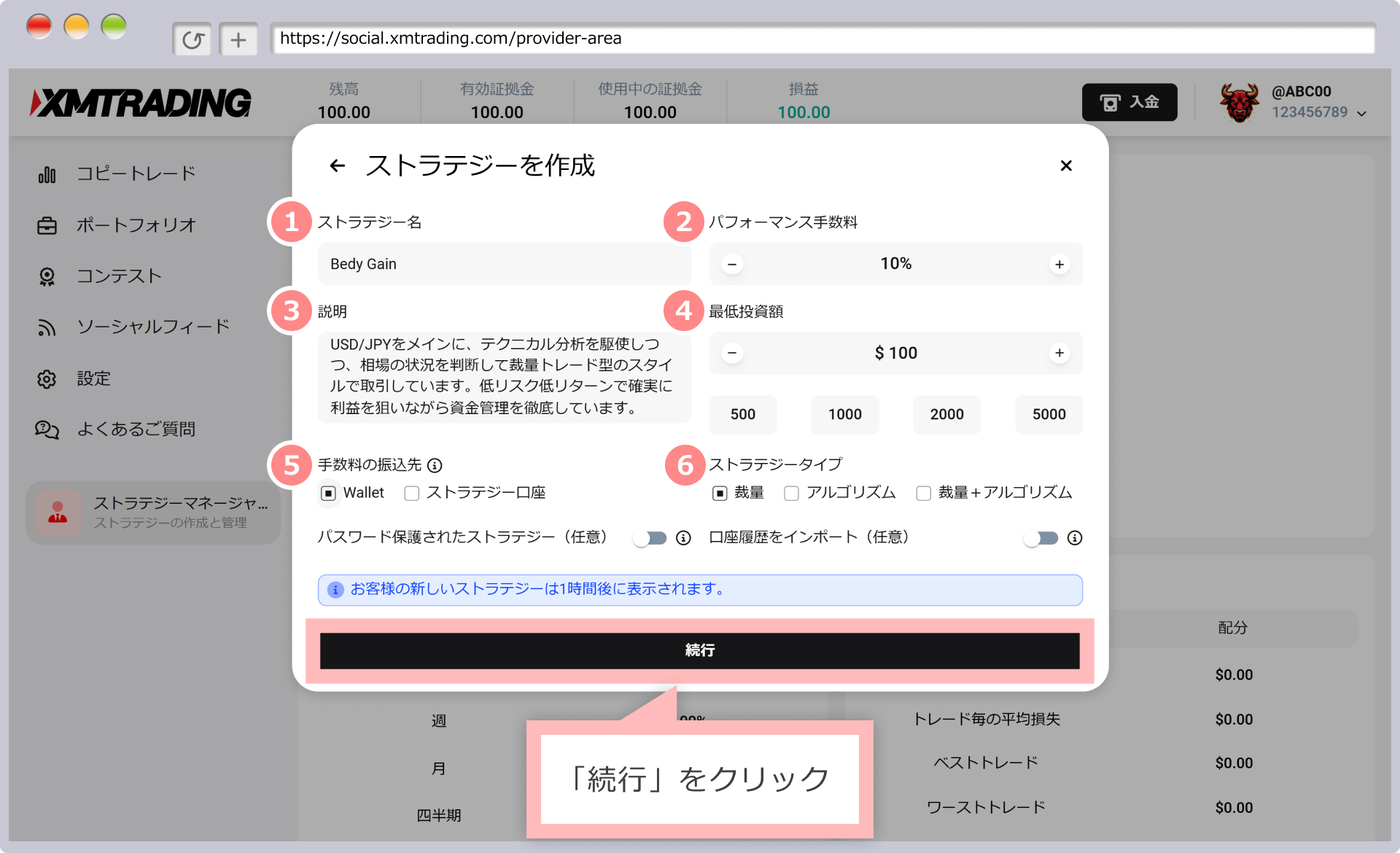Expand account dropdown next to 123456789
1400x853 pixels.
coord(1362,113)
